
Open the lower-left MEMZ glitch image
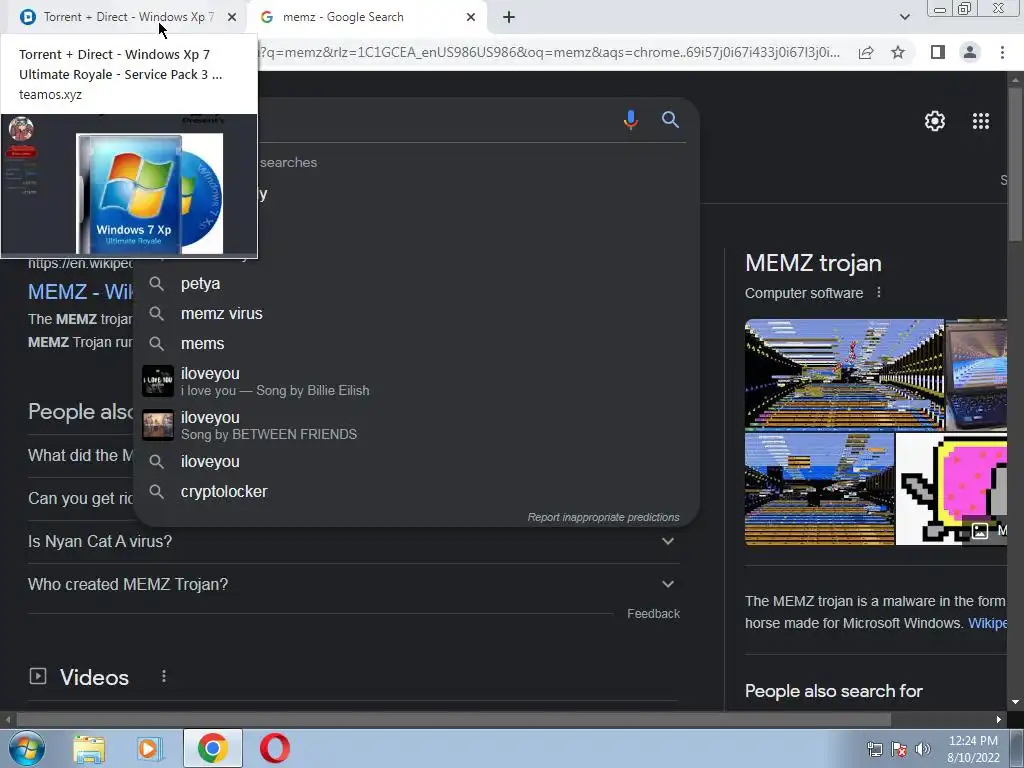pos(820,488)
